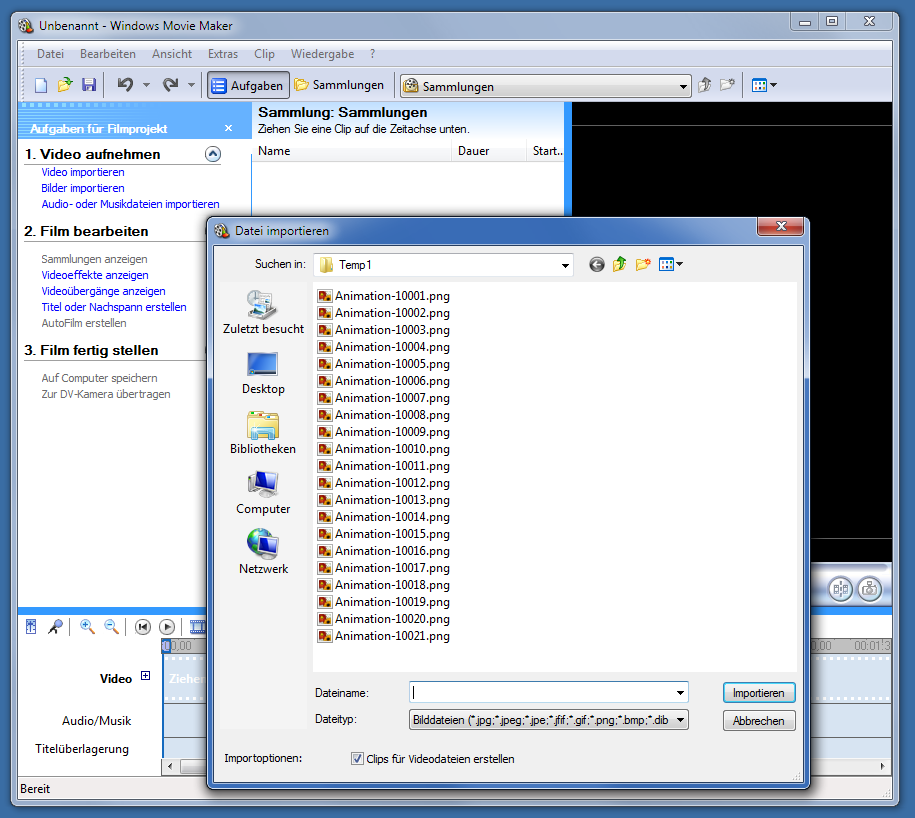
Task: Click Titel oder Nachspann erstellen link
Action: pyautogui.click(x=114, y=307)
